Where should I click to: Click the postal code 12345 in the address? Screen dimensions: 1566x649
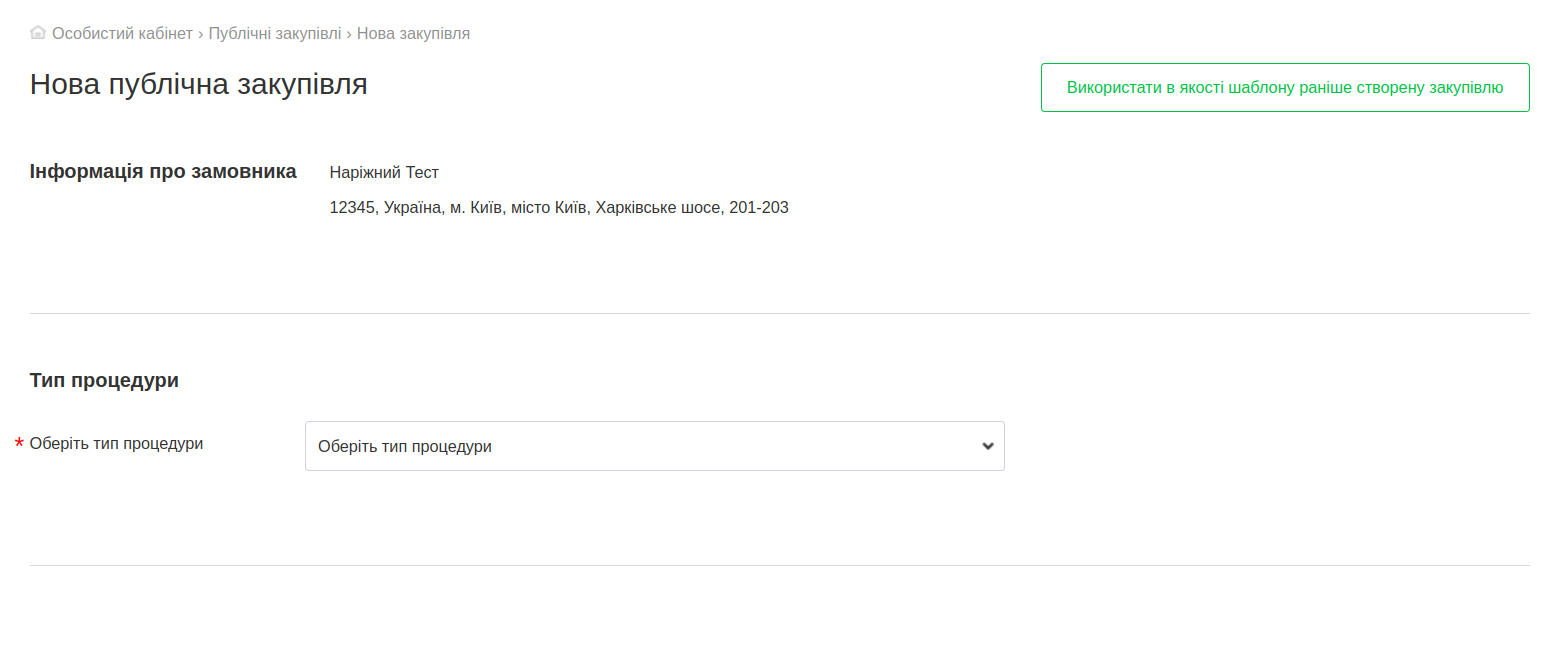pyautogui.click(x=349, y=208)
